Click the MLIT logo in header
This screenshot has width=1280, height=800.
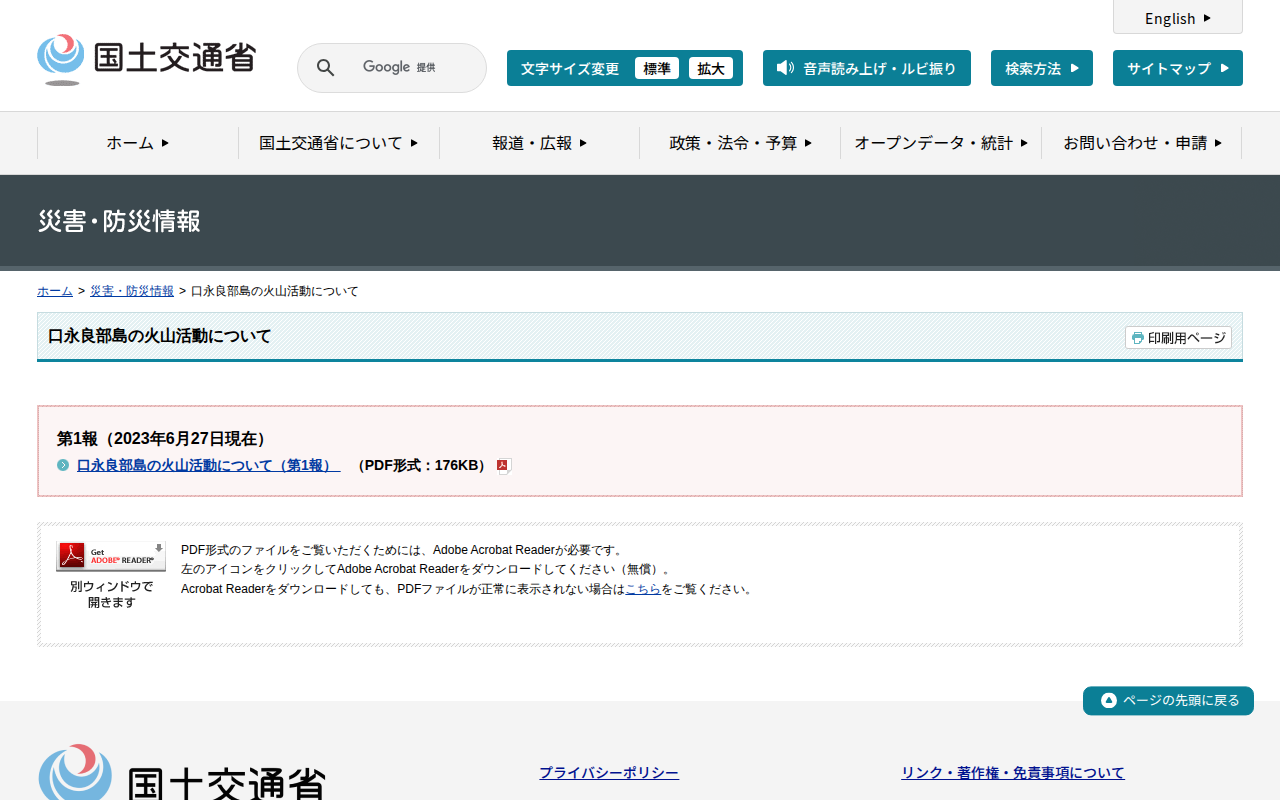[x=146, y=60]
